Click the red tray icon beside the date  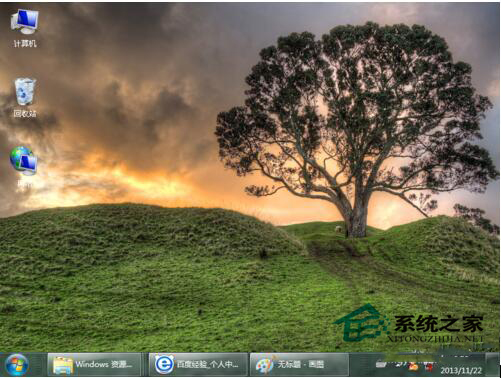429,367
